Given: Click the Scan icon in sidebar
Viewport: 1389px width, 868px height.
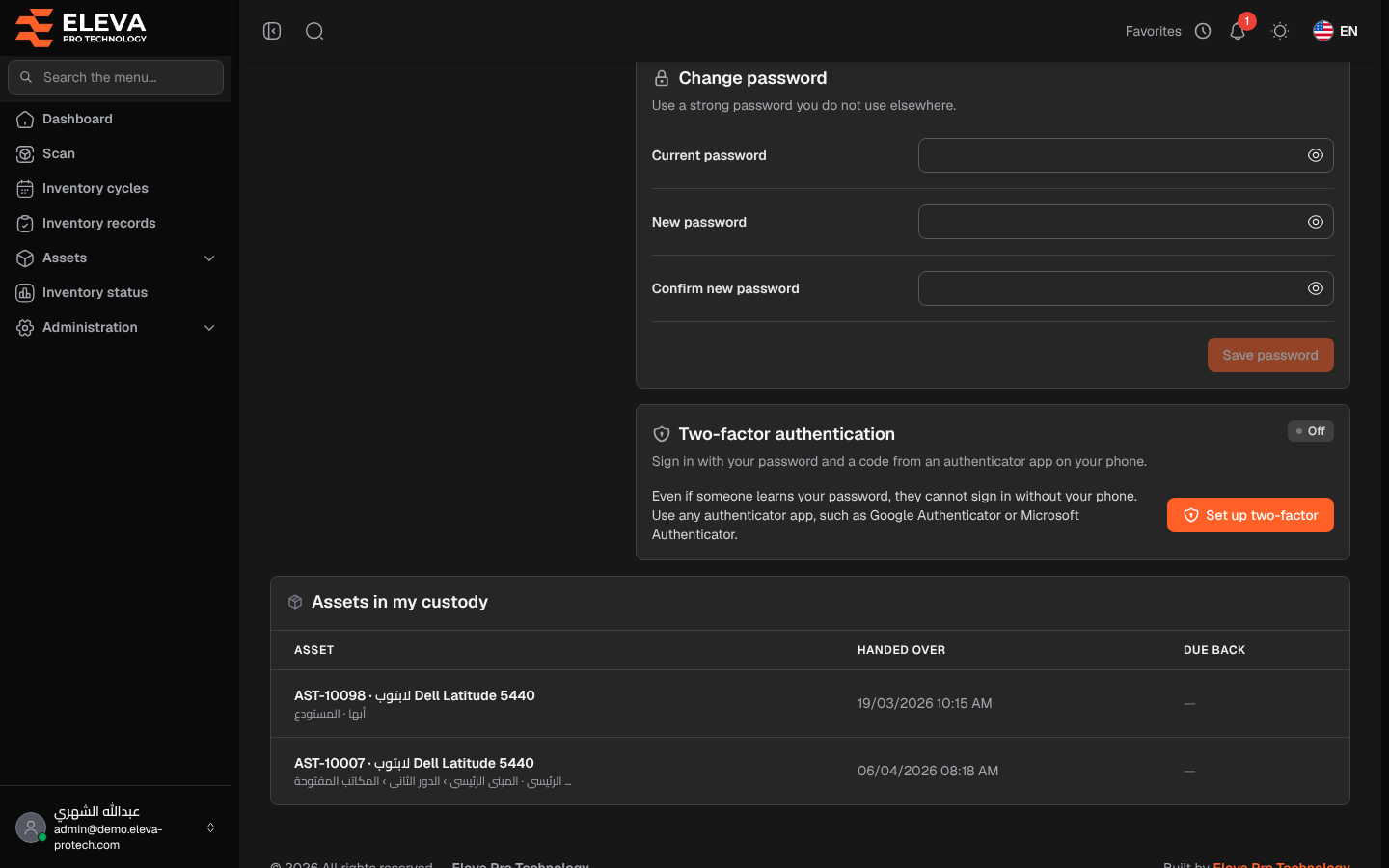Looking at the screenshot, I should [25, 154].
